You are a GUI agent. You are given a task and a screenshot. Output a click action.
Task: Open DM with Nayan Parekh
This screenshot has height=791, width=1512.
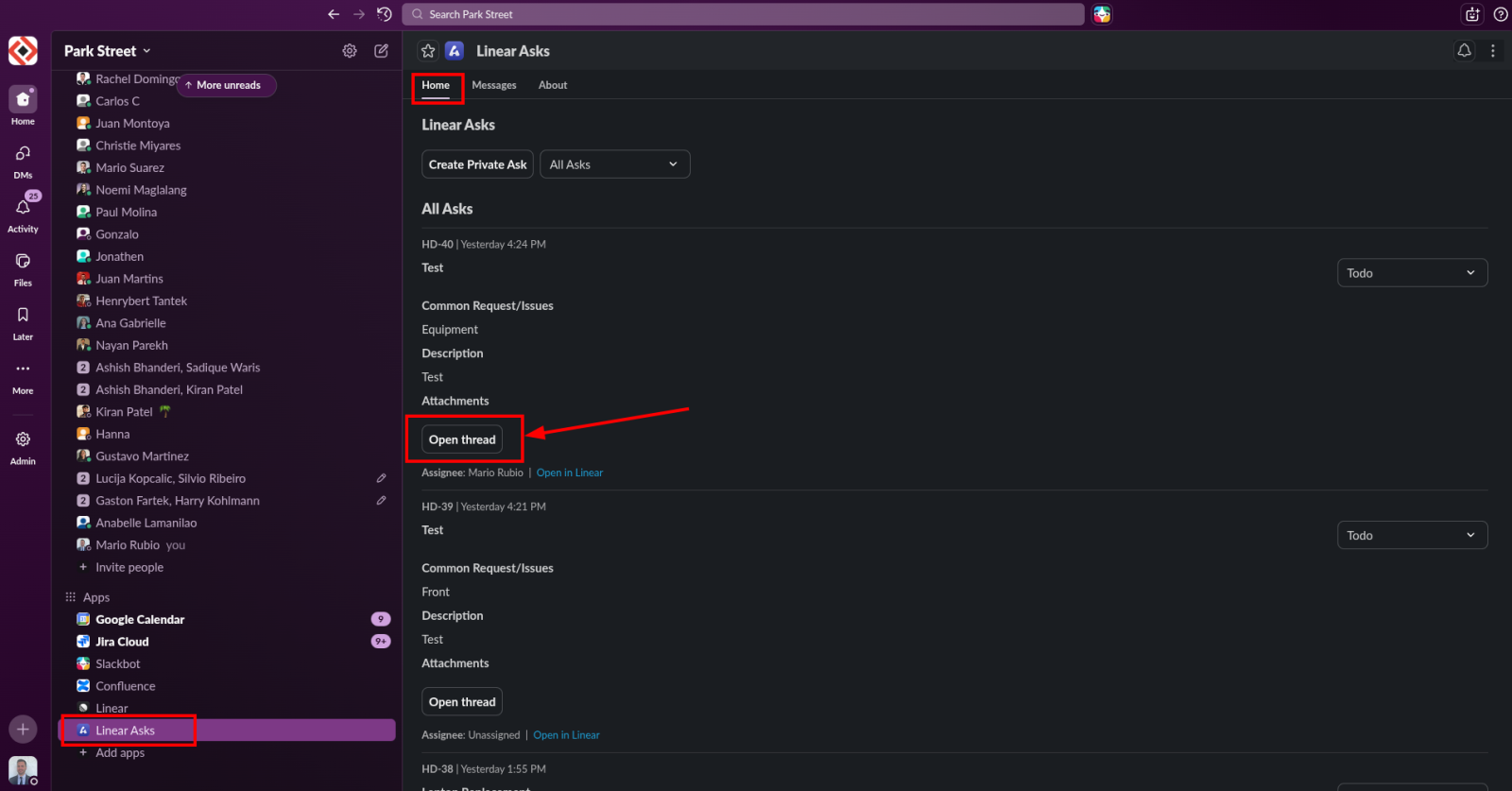(227, 346)
